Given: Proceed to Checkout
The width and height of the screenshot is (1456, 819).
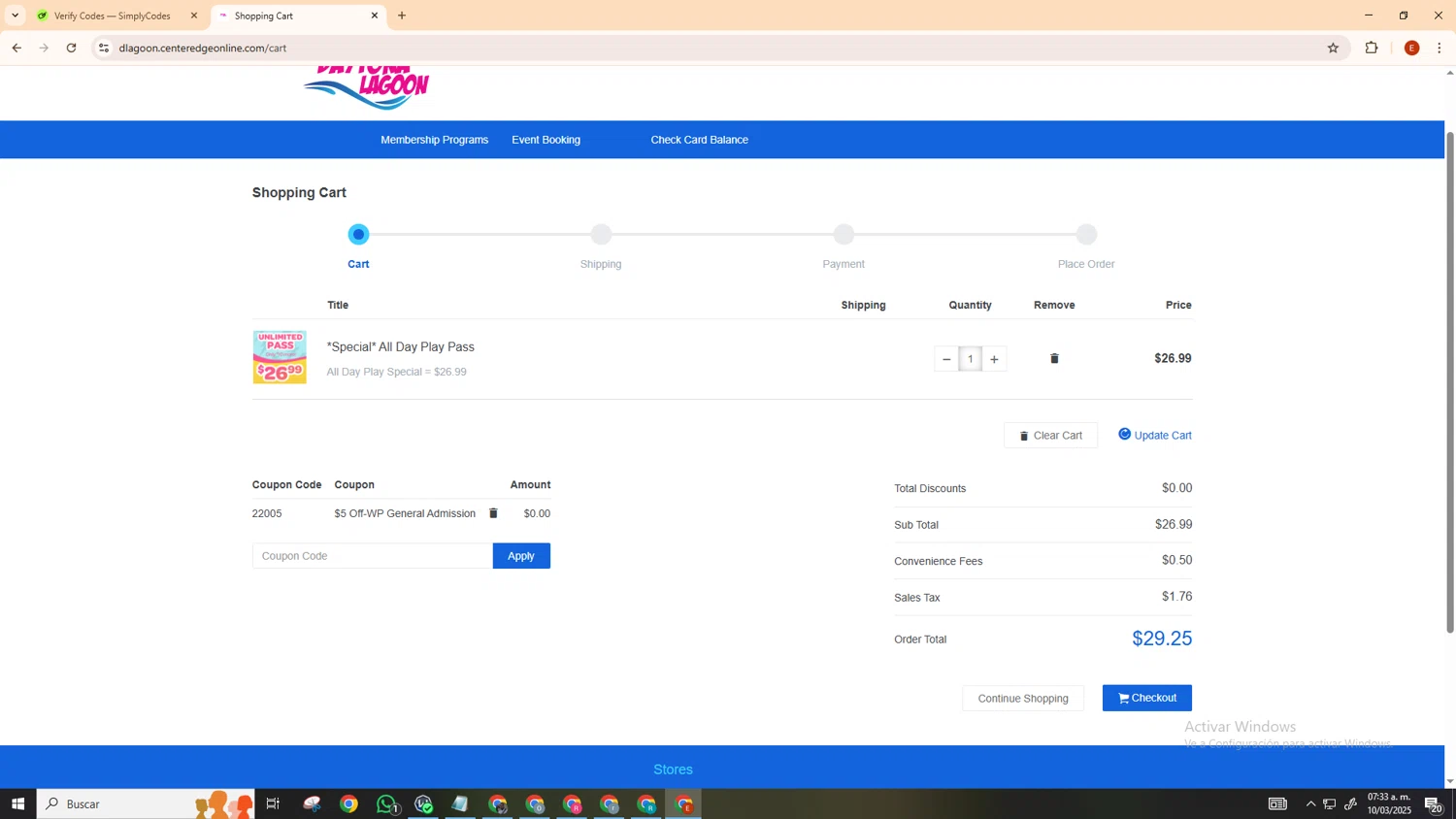Looking at the screenshot, I should click(1147, 698).
